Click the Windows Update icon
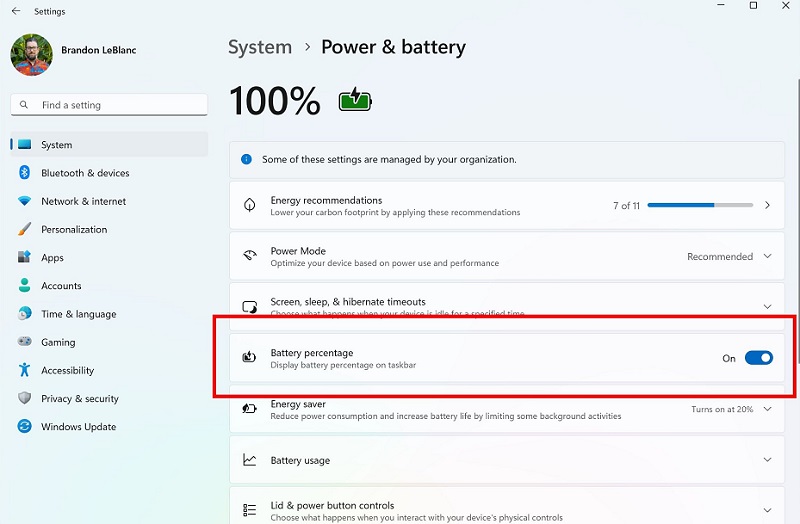The image size is (800, 524). click(25, 427)
